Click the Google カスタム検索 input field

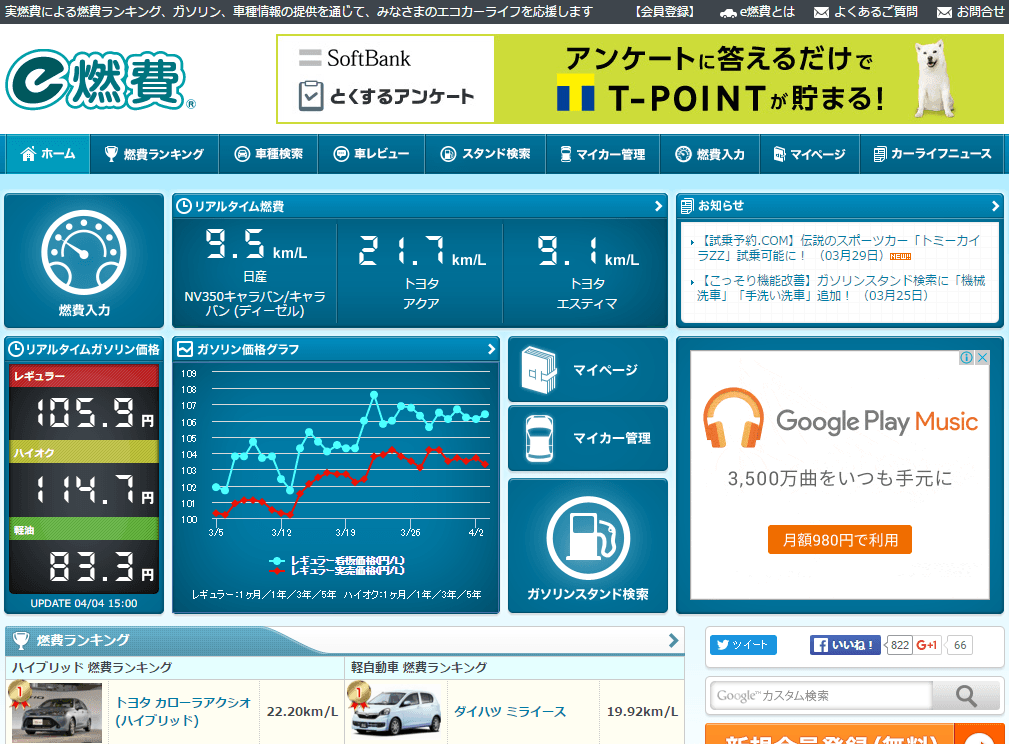click(x=821, y=696)
